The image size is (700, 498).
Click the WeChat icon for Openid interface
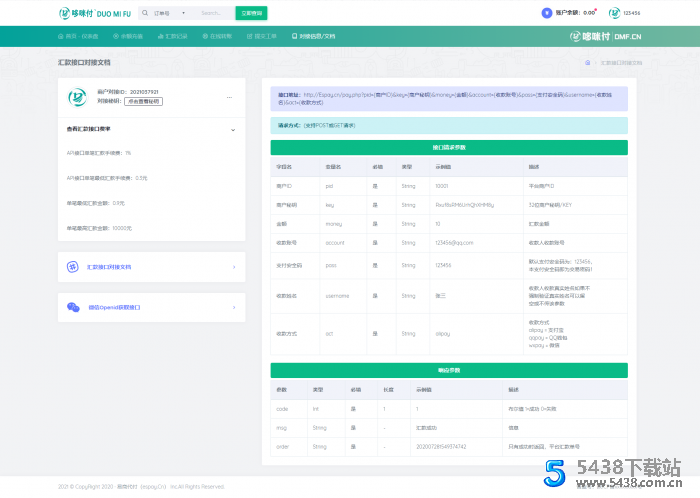pyautogui.click(x=72, y=307)
